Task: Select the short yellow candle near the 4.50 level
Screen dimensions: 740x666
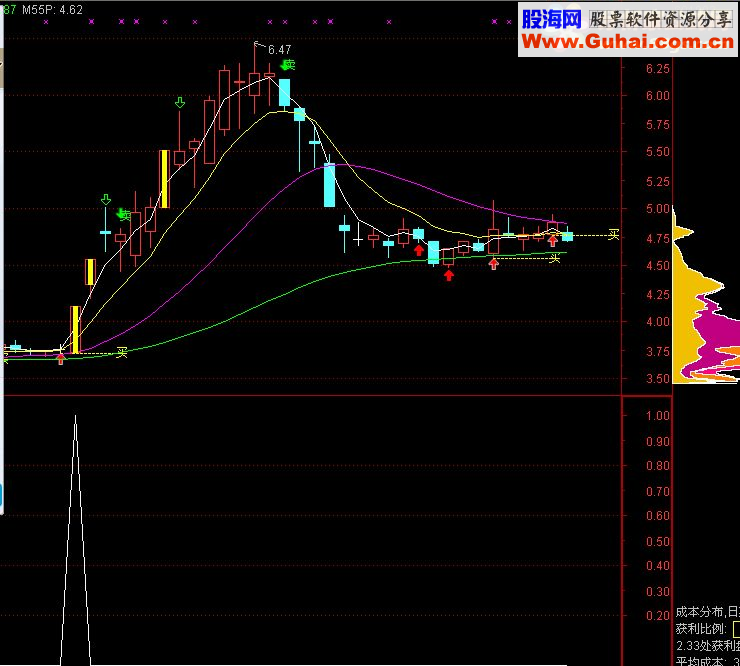Action: [x=90, y=272]
